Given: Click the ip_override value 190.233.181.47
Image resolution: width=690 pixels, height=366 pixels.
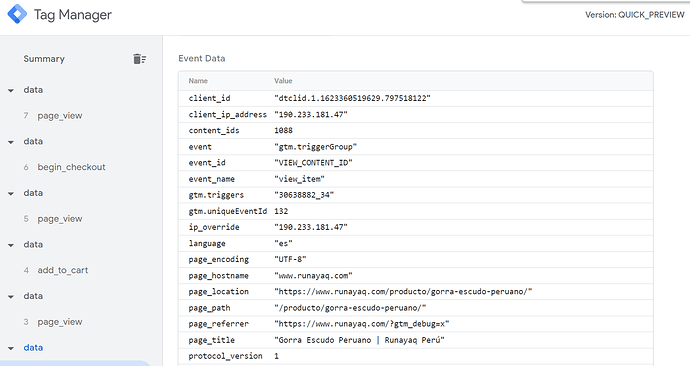Looking at the screenshot, I should pos(311,227).
